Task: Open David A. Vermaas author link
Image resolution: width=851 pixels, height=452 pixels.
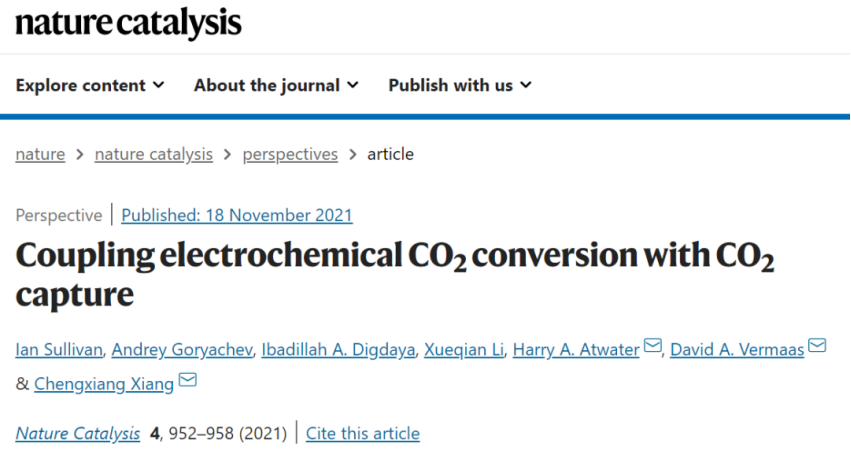Action: coord(737,349)
